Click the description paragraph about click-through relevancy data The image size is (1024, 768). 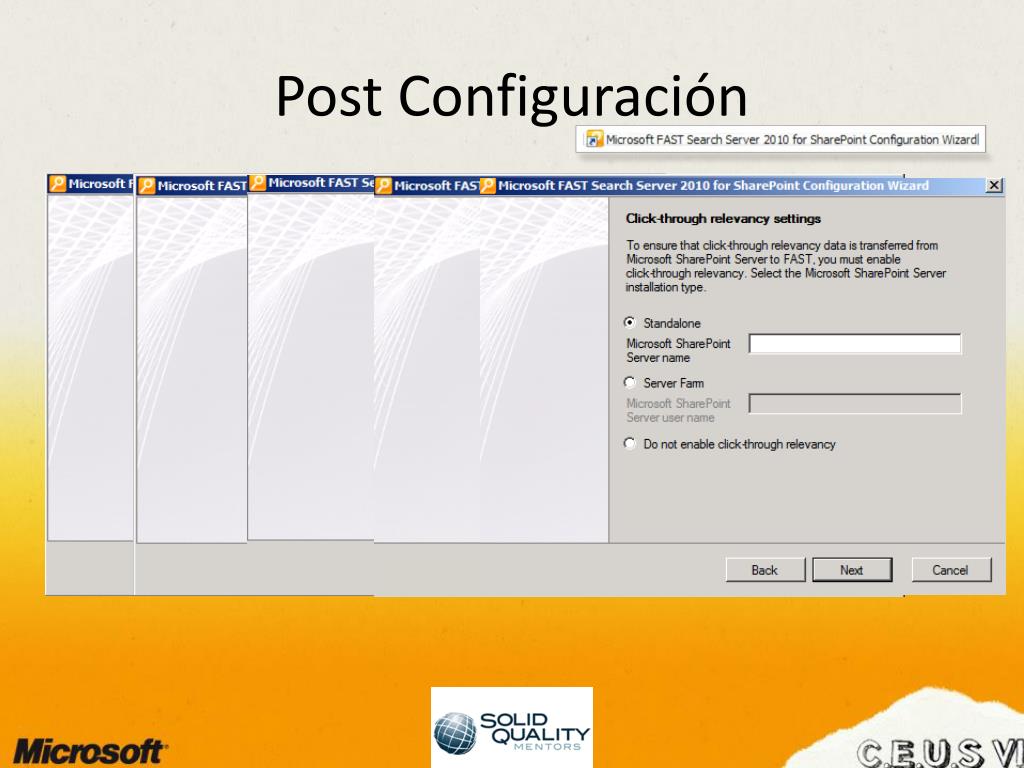tap(786, 266)
